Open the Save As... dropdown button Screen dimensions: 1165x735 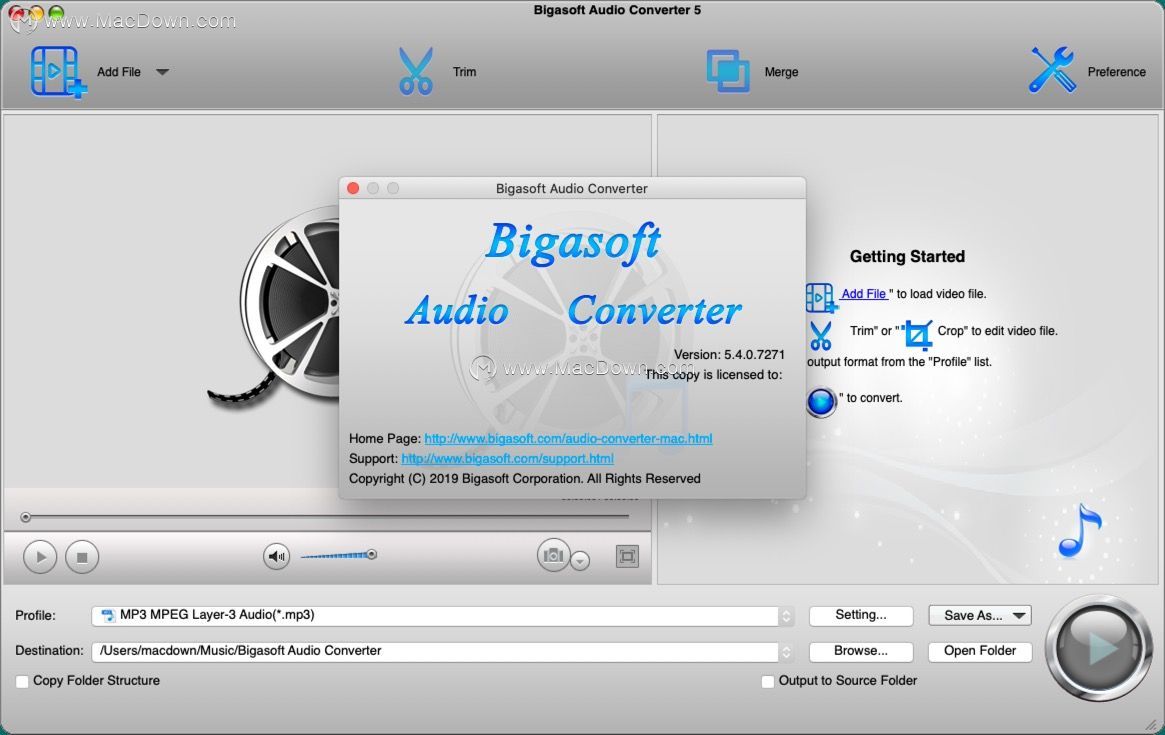coord(980,615)
